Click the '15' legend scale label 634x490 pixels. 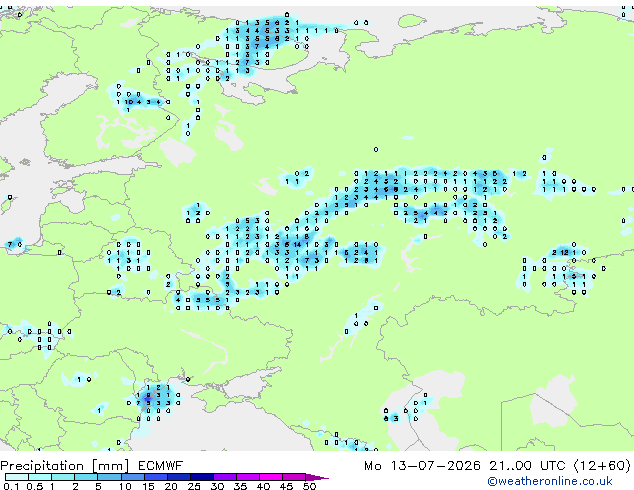[x=148, y=486]
